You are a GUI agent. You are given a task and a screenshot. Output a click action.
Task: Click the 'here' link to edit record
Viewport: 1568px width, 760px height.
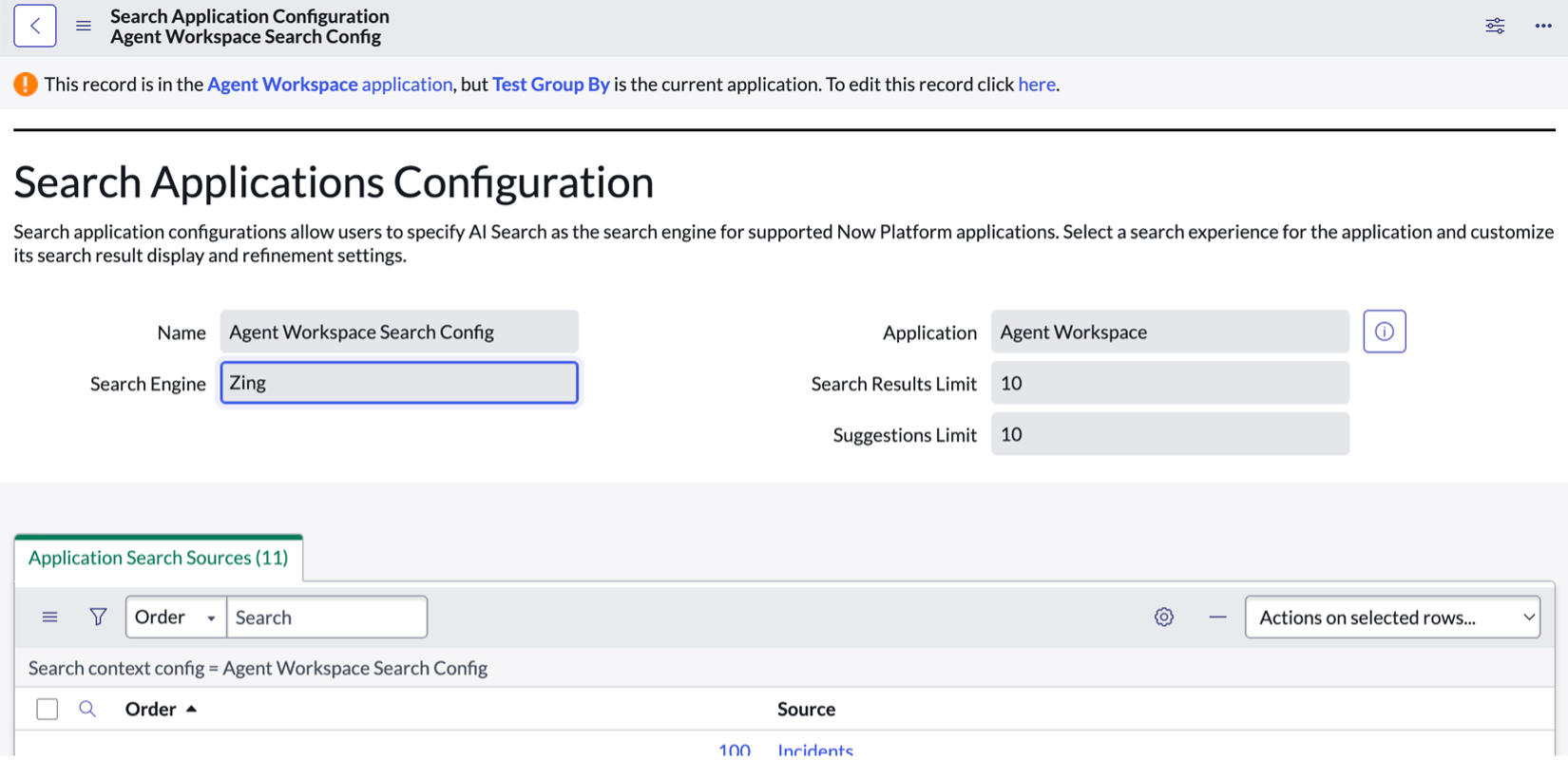point(1037,85)
